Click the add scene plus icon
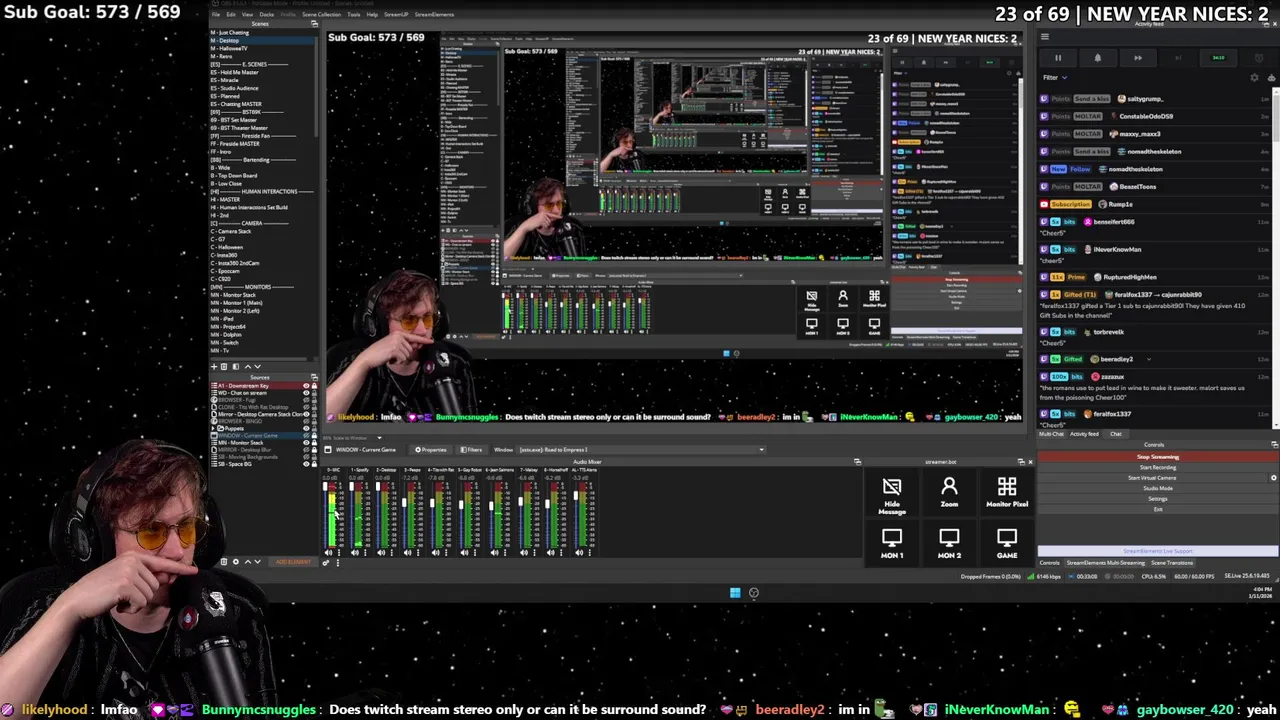 (x=214, y=367)
